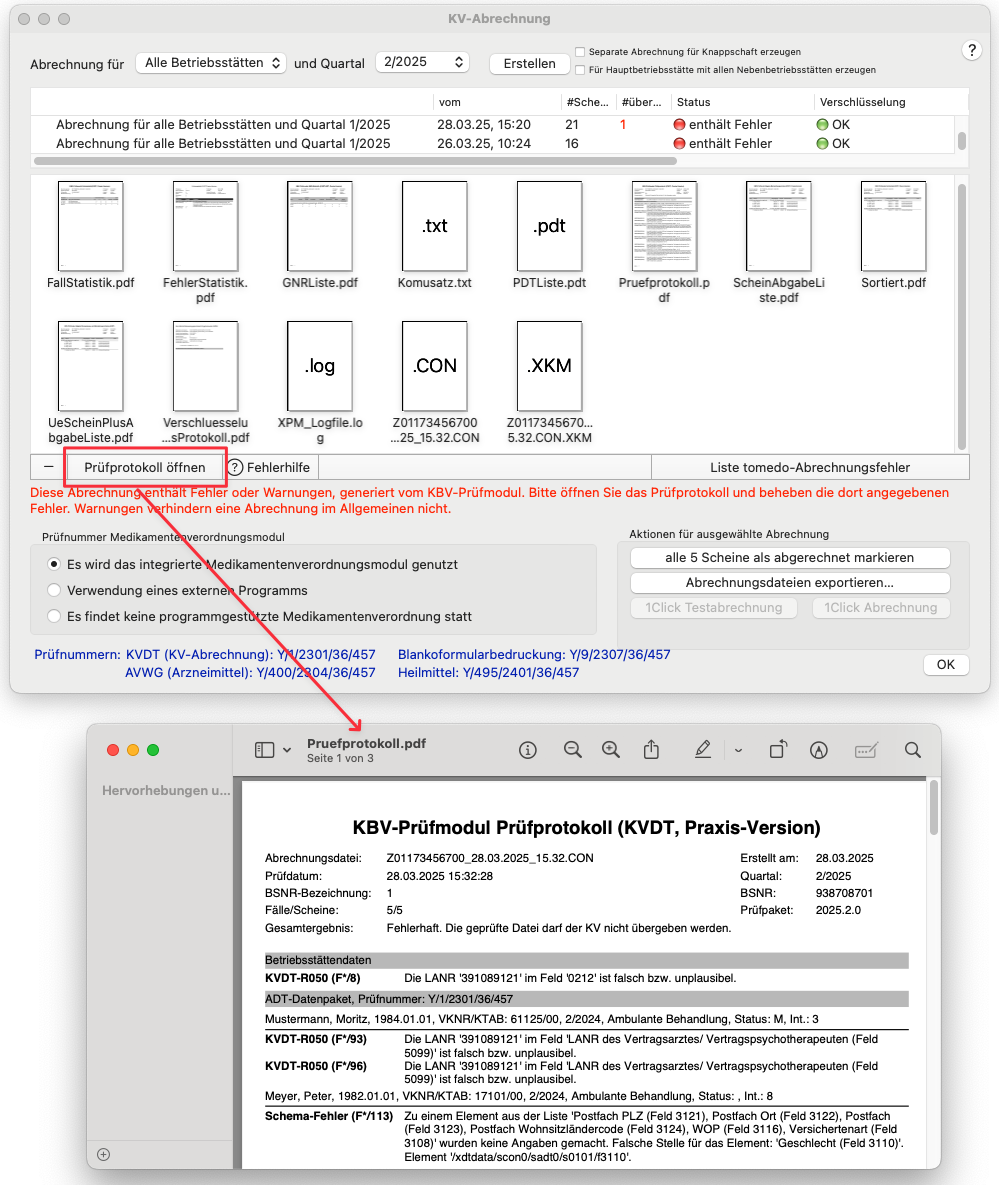Click Abrechnungsdateien exportieren button
Viewport: 999px width, 1185px height.
tap(790, 583)
